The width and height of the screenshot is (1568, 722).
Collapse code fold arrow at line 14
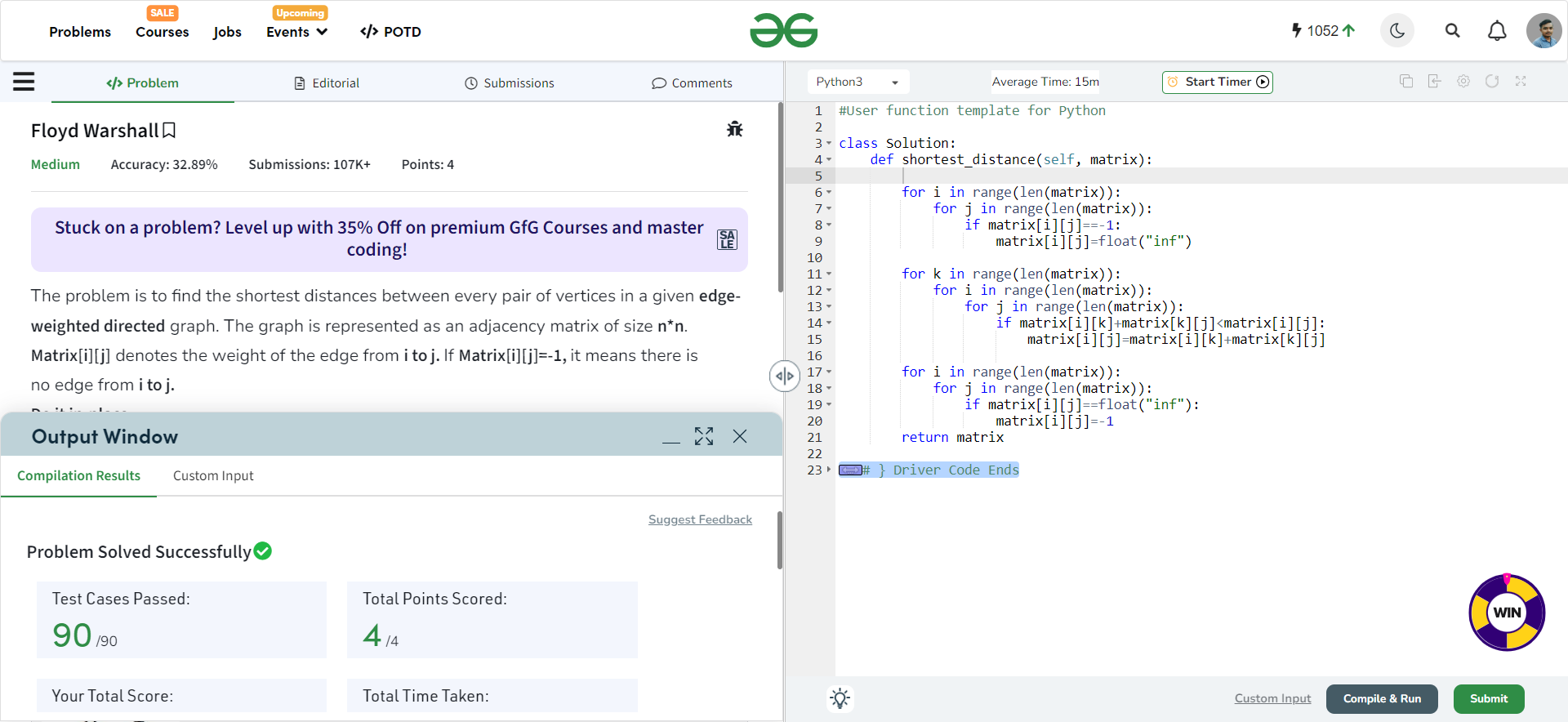coord(829,323)
